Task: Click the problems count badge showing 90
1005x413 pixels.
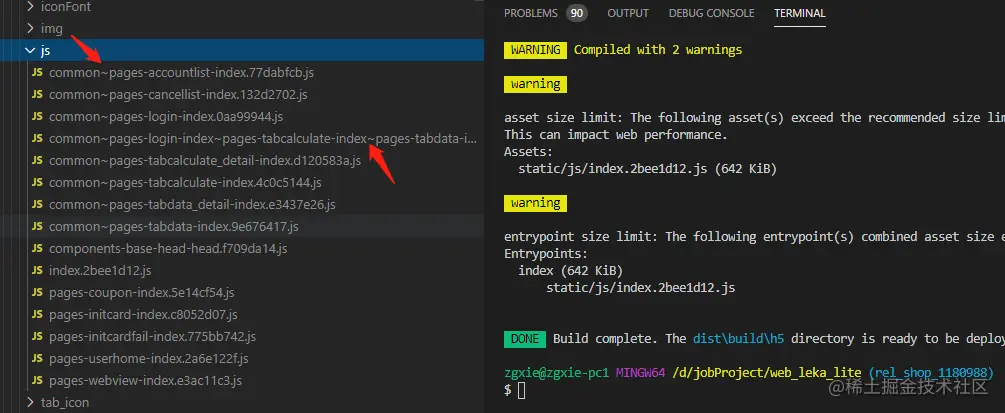Action: pyautogui.click(x=576, y=13)
